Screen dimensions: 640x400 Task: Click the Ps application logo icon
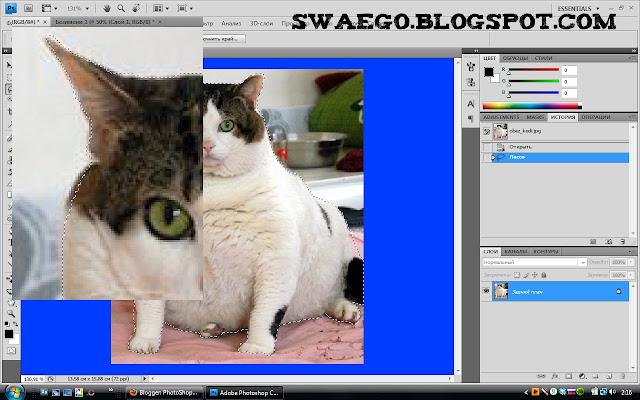11,8
